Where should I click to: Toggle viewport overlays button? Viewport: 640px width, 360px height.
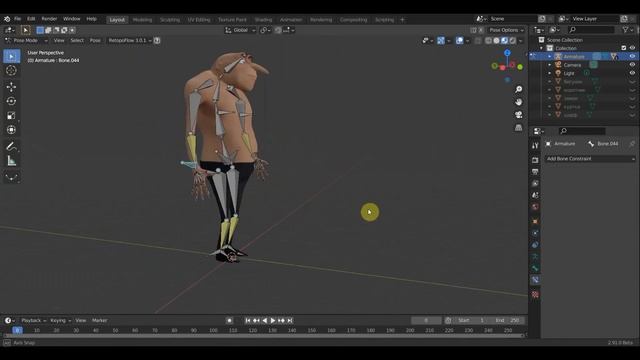point(460,40)
